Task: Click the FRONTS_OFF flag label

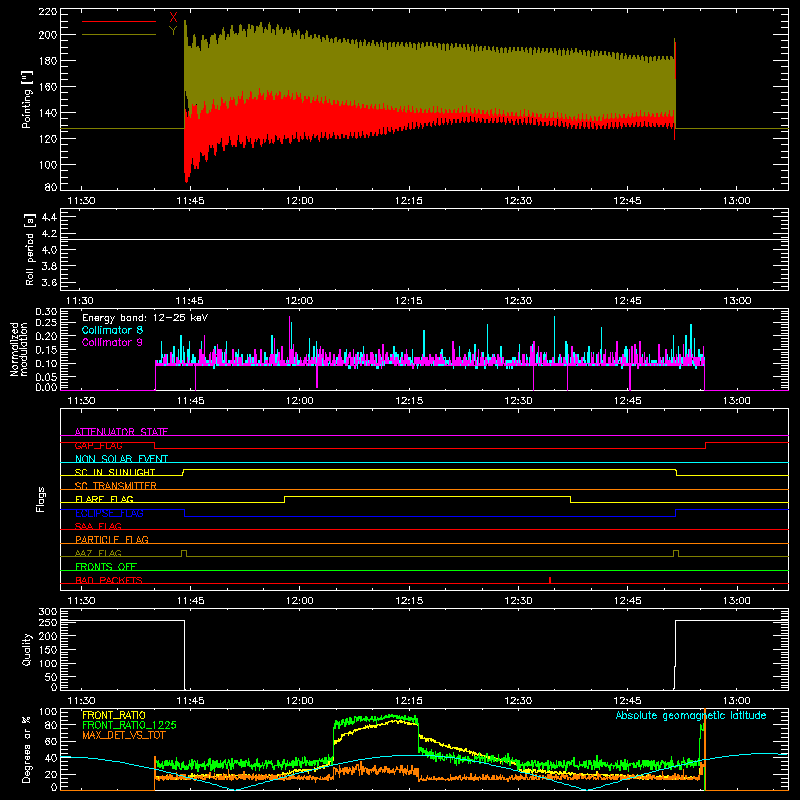Action: tap(106, 567)
